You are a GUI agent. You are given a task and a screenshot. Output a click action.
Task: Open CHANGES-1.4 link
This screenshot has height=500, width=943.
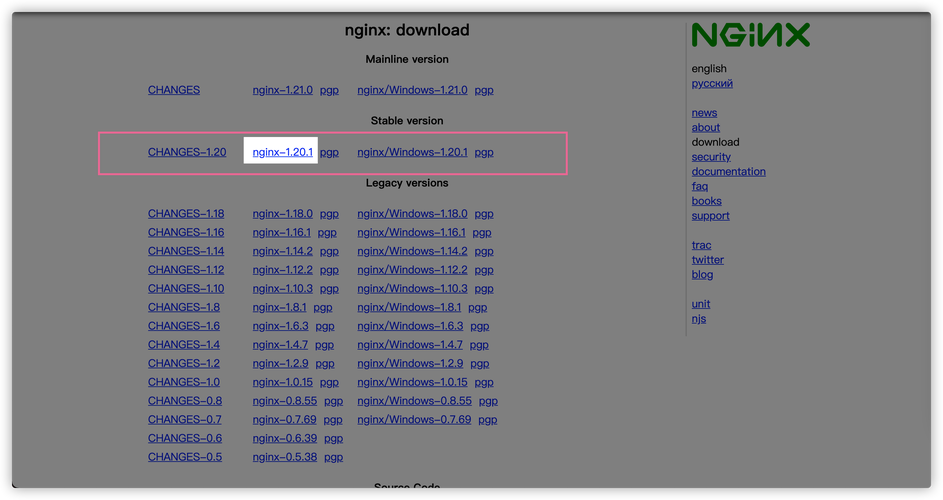tap(183, 344)
